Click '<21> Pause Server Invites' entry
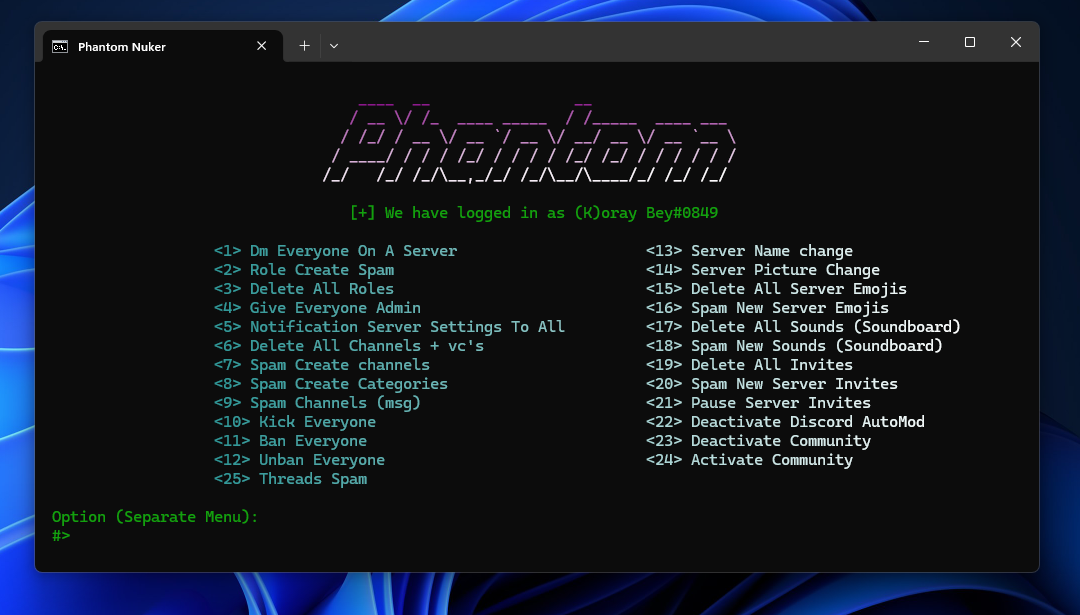 tap(758, 403)
